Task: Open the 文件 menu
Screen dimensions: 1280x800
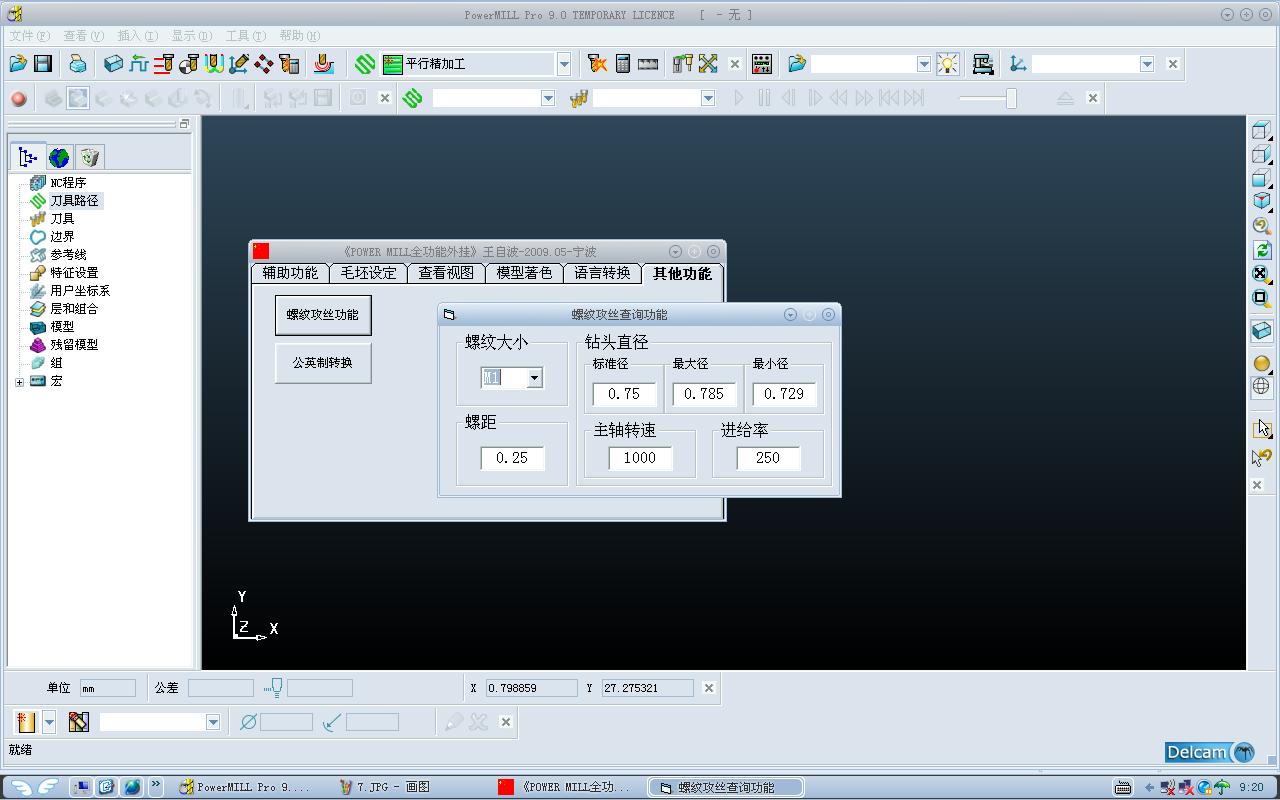Action: point(29,36)
